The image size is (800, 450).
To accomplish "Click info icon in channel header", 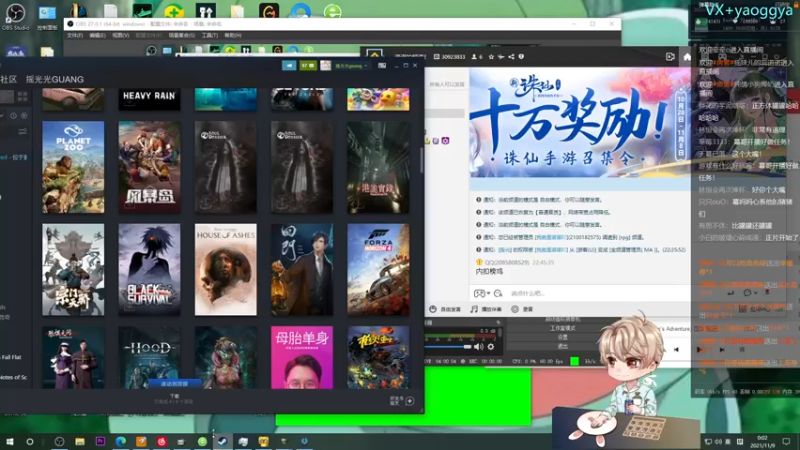I will [x=521, y=57].
